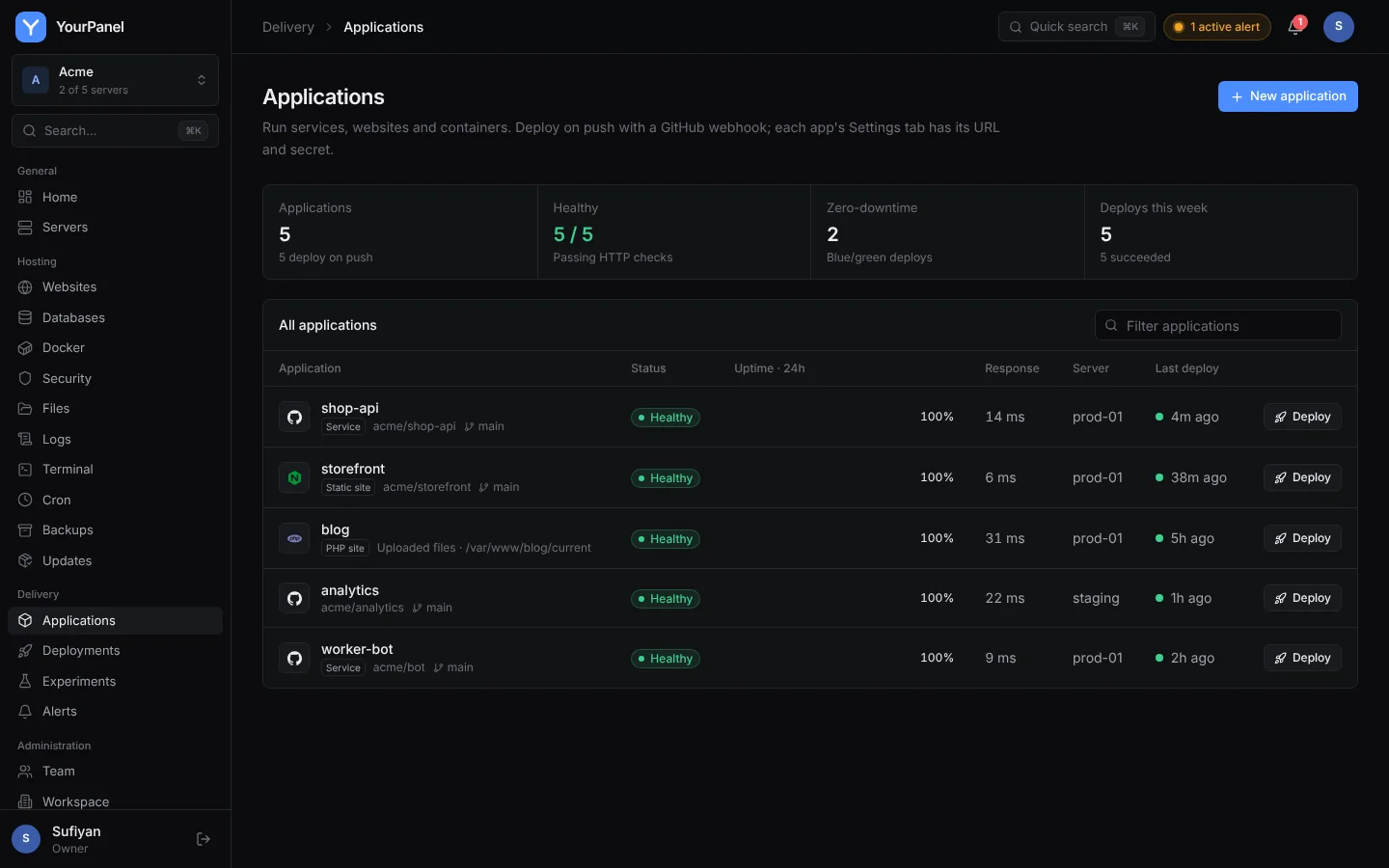This screenshot has width=1389, height=868.
Task: Click the Security shield icon
Action: 25,379
